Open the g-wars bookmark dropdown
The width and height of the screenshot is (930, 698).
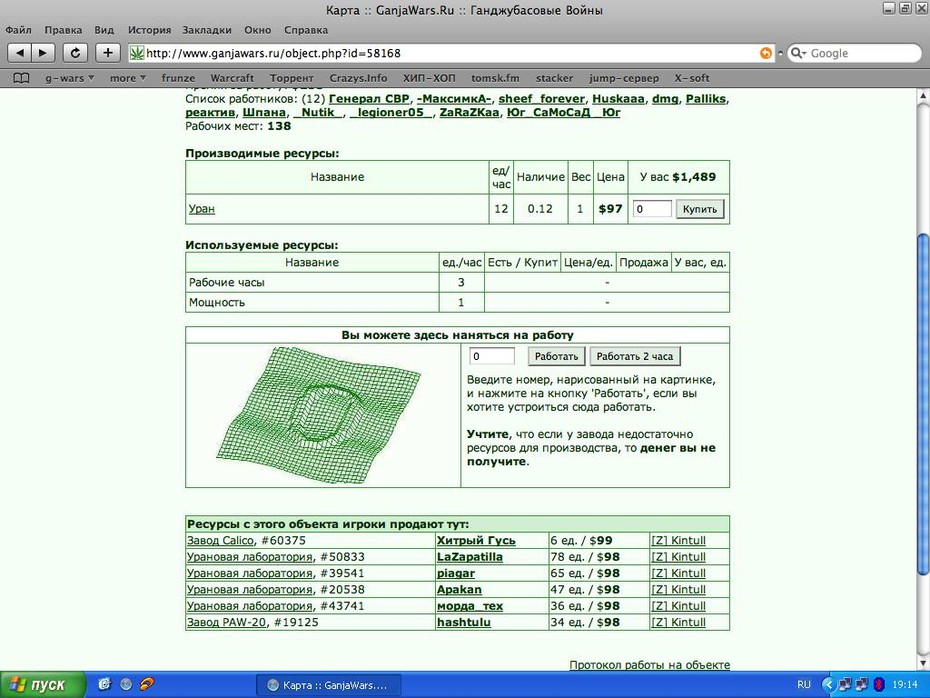pyautogui.click(x=69, y=78)
